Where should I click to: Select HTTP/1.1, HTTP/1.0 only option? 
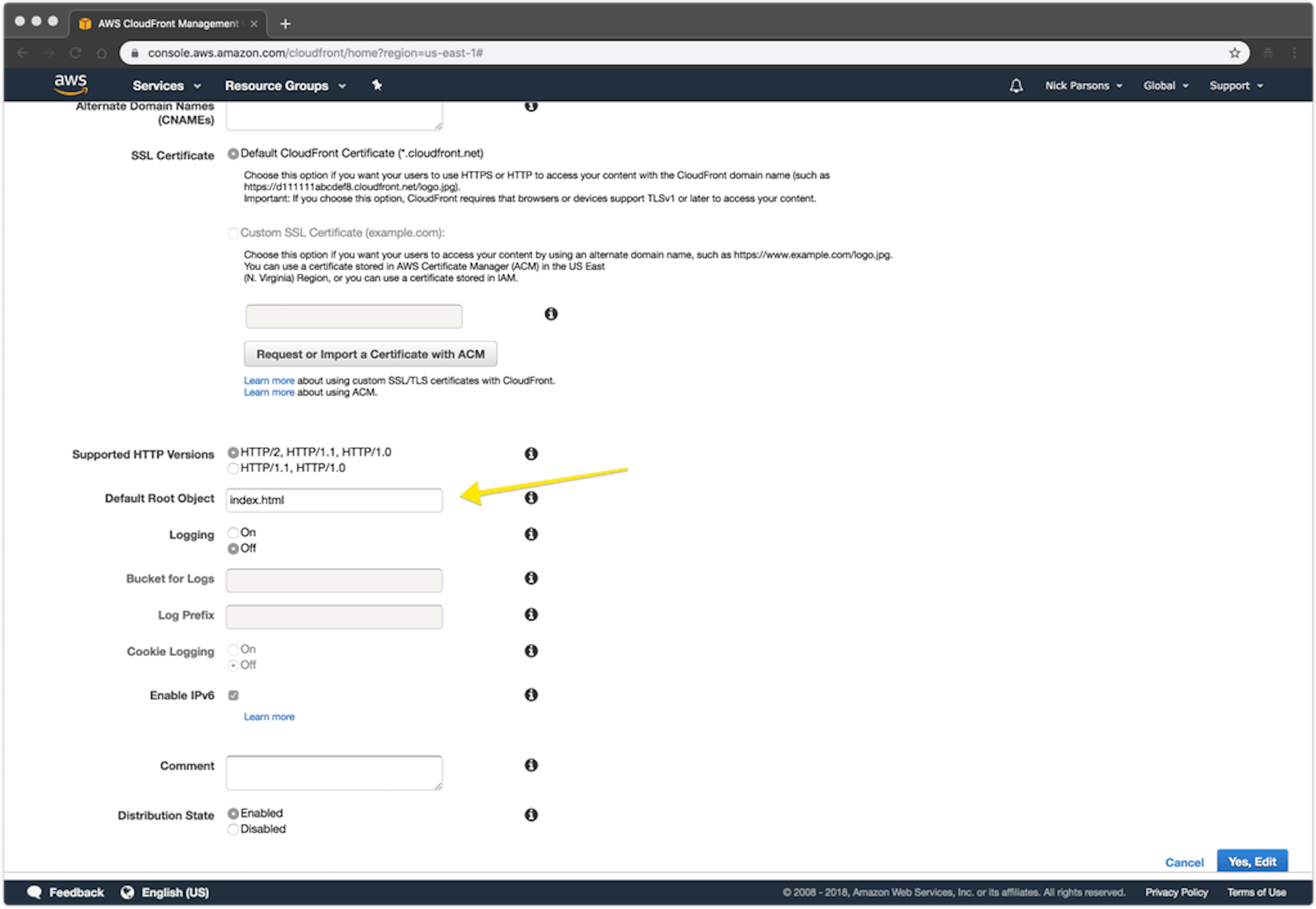click(233, 468)
